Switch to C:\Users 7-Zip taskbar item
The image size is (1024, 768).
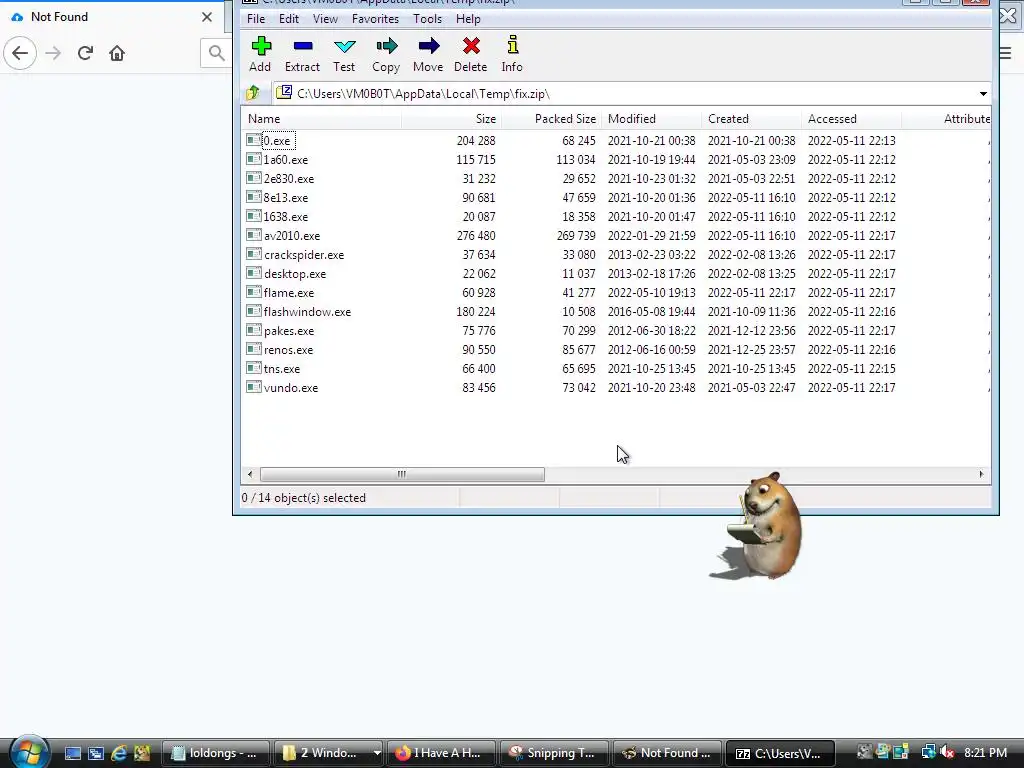tap(780, 753)
